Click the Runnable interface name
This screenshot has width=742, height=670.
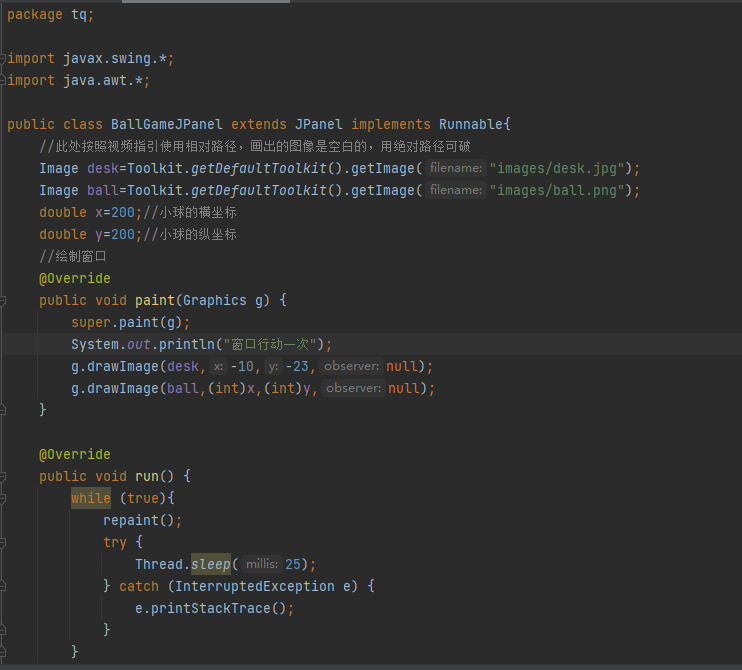point(471,124)
